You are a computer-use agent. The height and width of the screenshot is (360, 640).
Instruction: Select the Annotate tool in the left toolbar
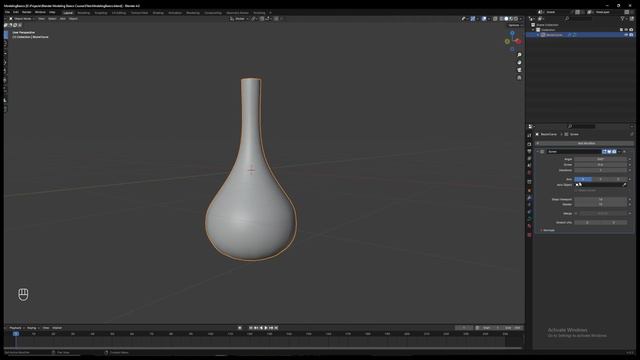(5, 89)
